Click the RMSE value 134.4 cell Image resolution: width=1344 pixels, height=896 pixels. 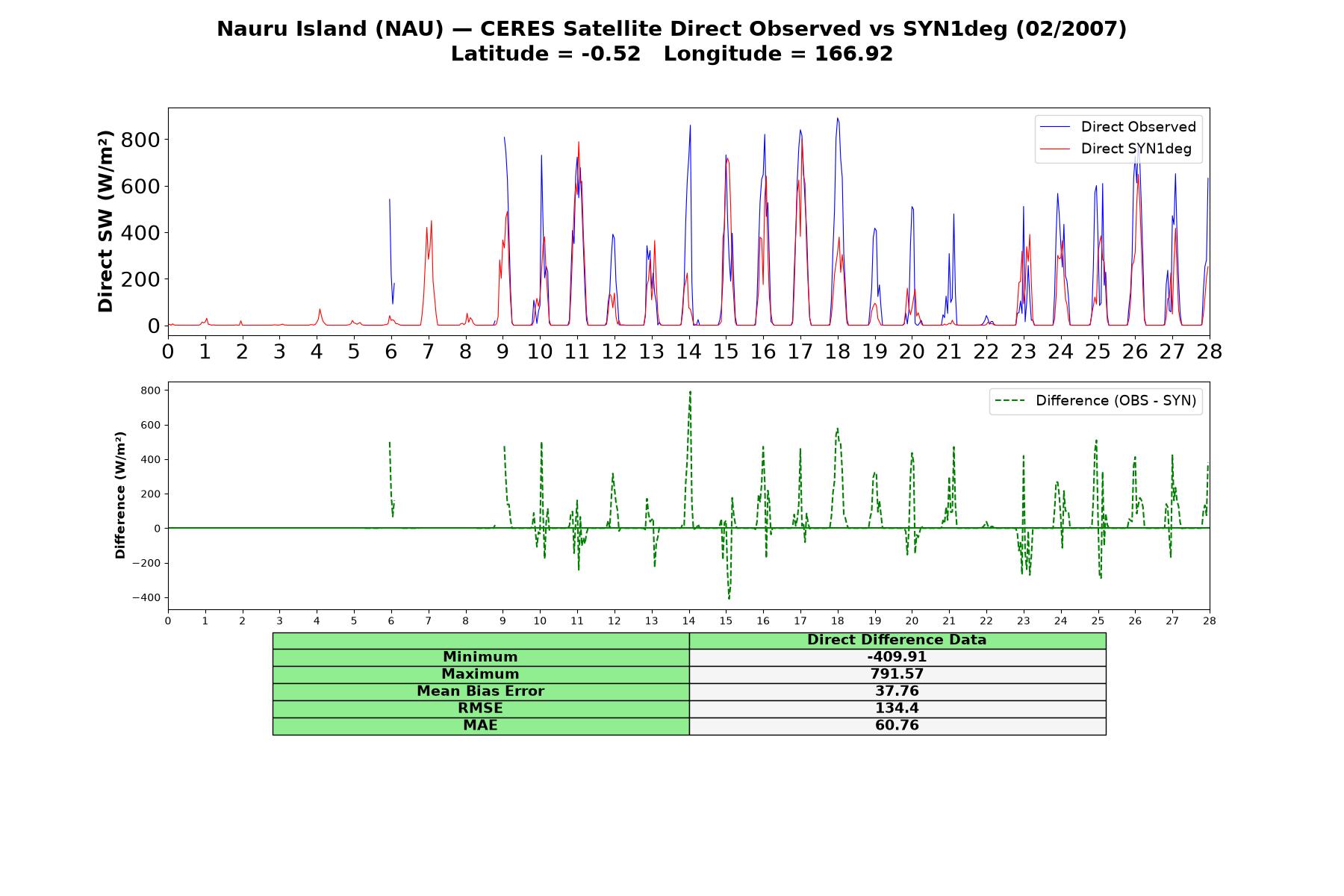pos(897,709)
